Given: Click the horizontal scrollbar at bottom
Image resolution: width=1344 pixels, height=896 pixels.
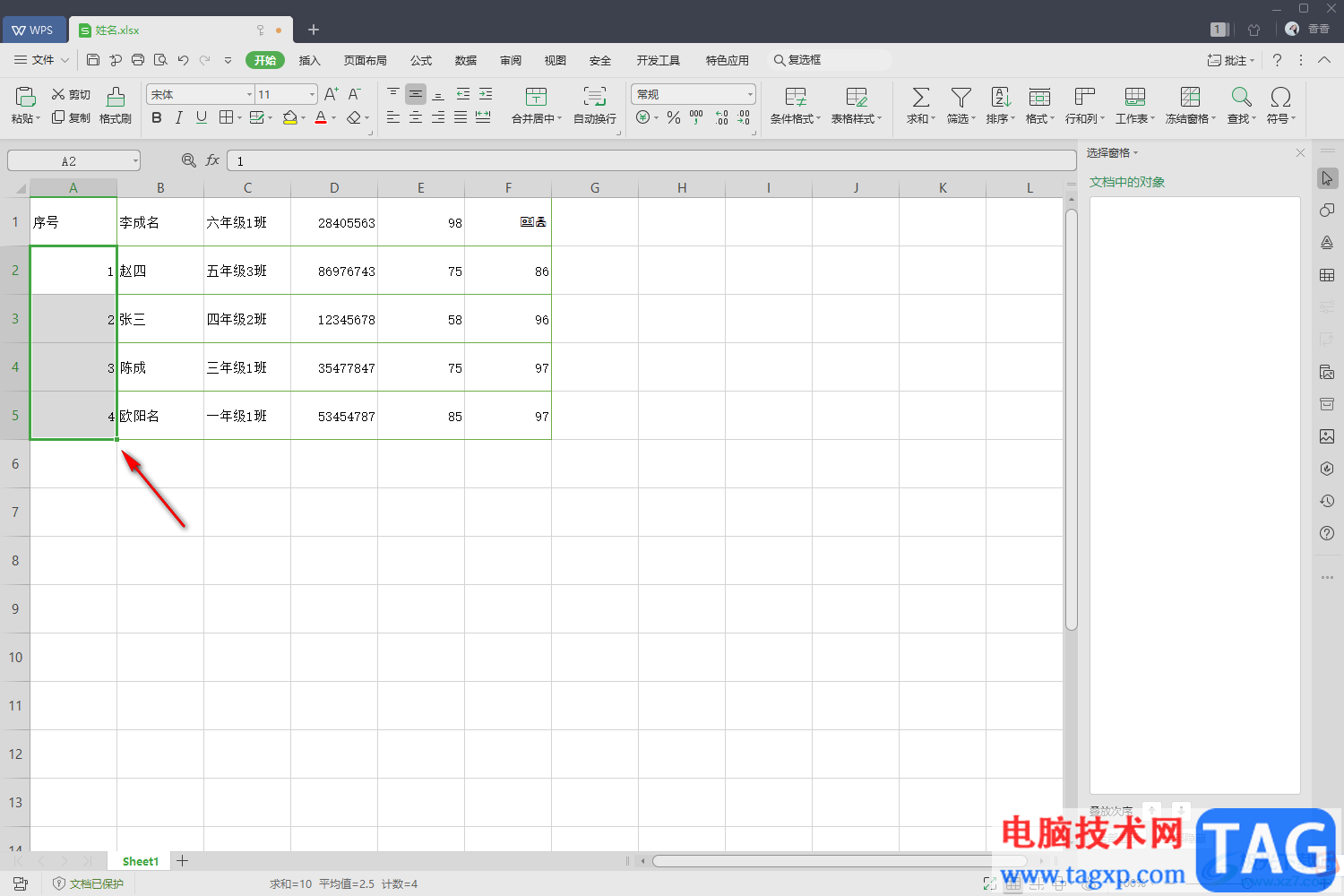Looking at the screenshot, I should (840, 861).
